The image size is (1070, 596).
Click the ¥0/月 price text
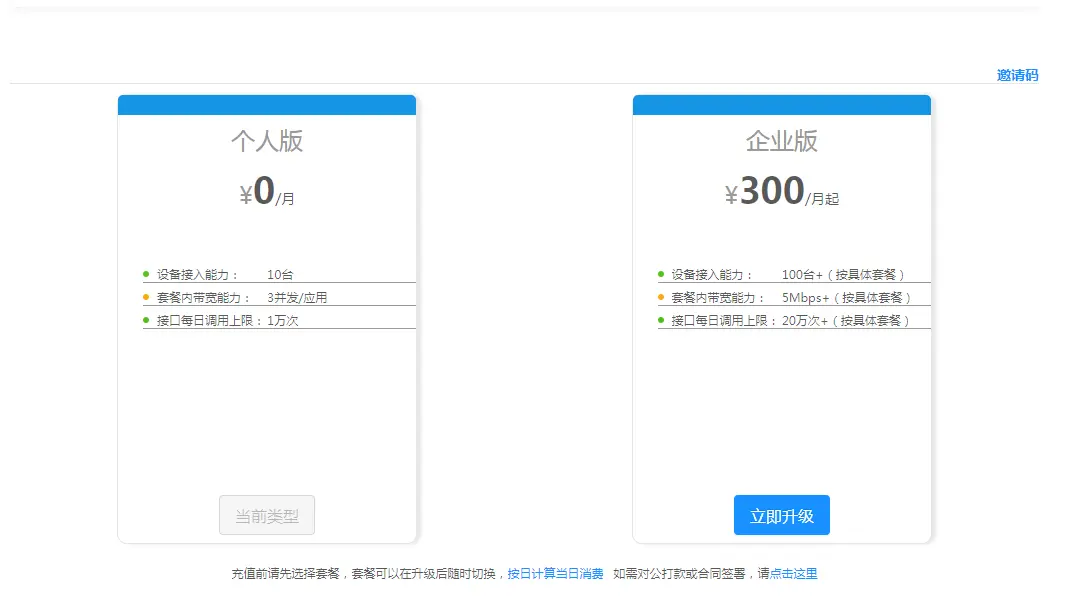click(x=267, y=191)
